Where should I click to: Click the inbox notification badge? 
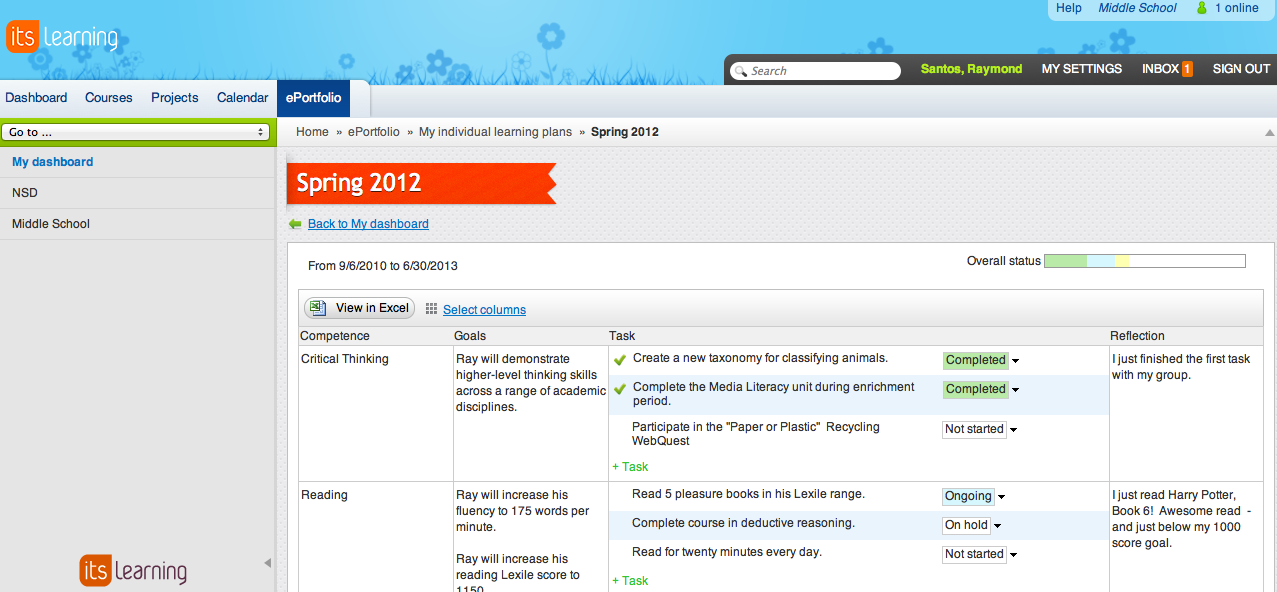(x=1187, y=69)
